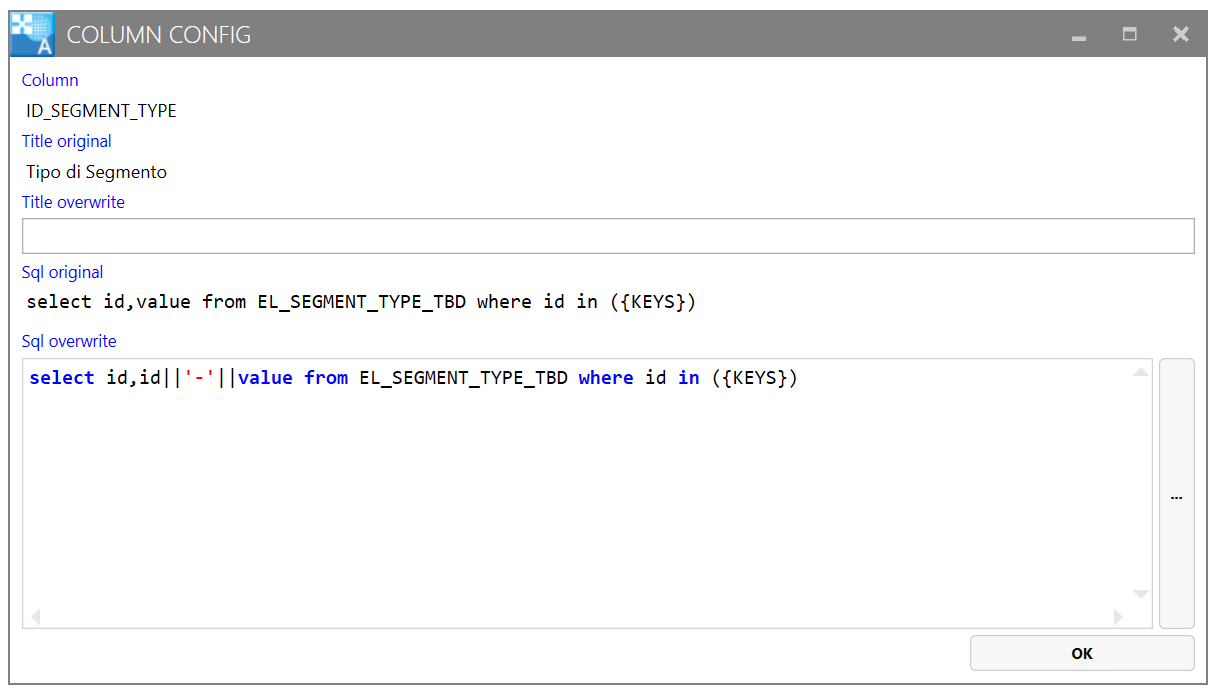Click the 'Tipo di Segmento' original title text
1222x699 pixels.
[96, 172]
